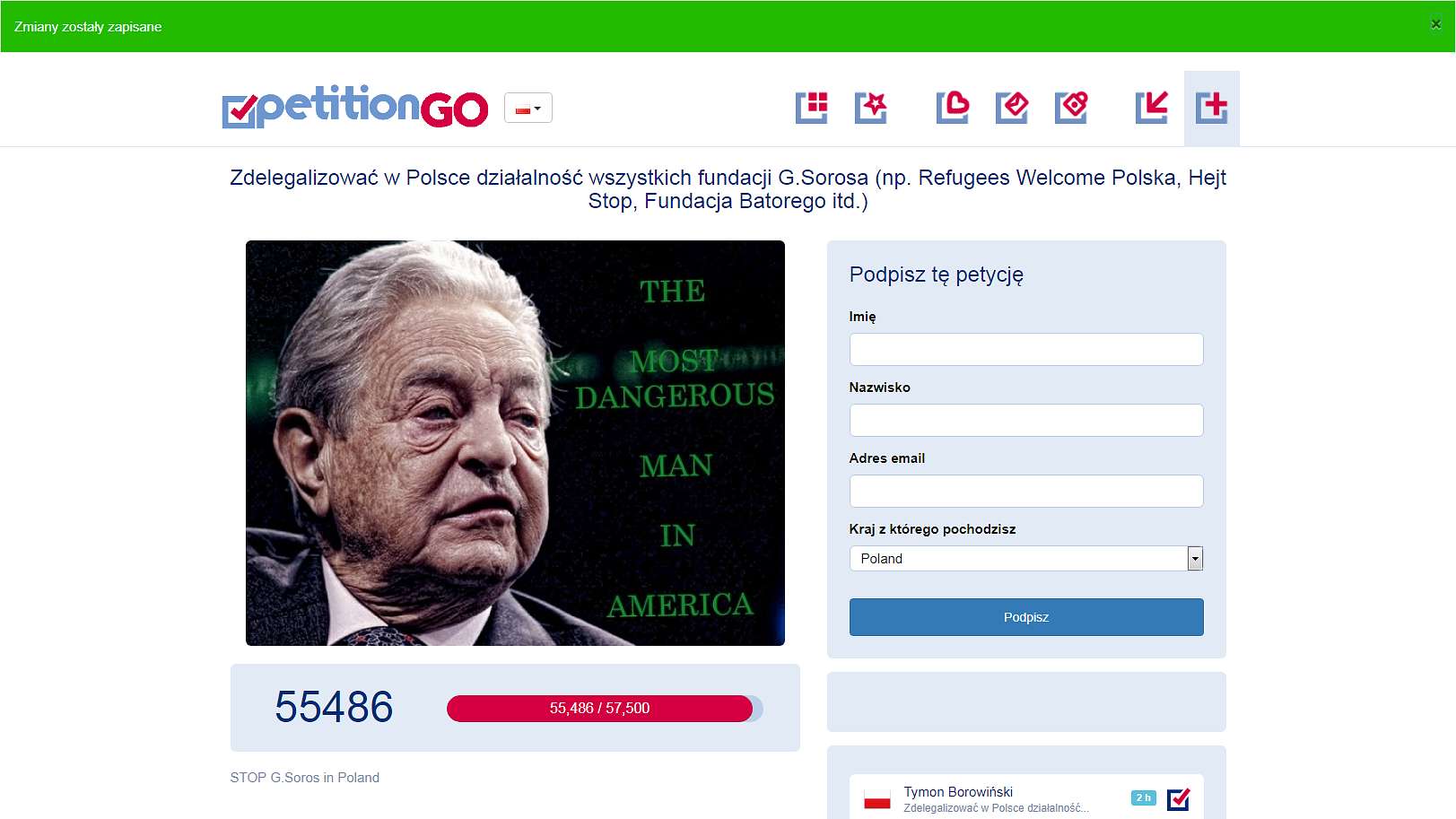The image size is (1456, 819).
Task: Click the padlock icon in navbar
Action: point(1071,108)
